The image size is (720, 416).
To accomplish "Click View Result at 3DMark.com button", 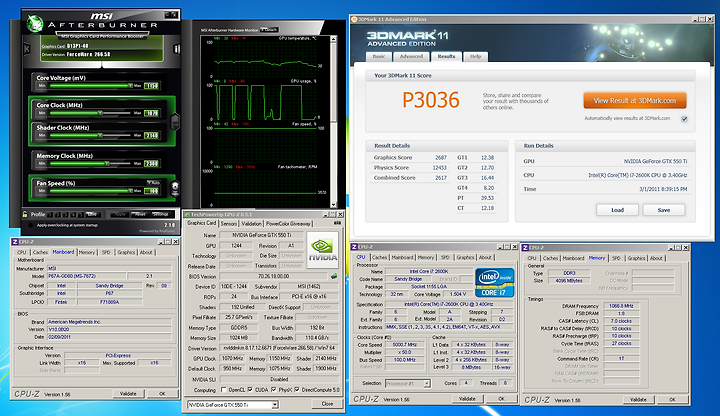I will point(635,101).
